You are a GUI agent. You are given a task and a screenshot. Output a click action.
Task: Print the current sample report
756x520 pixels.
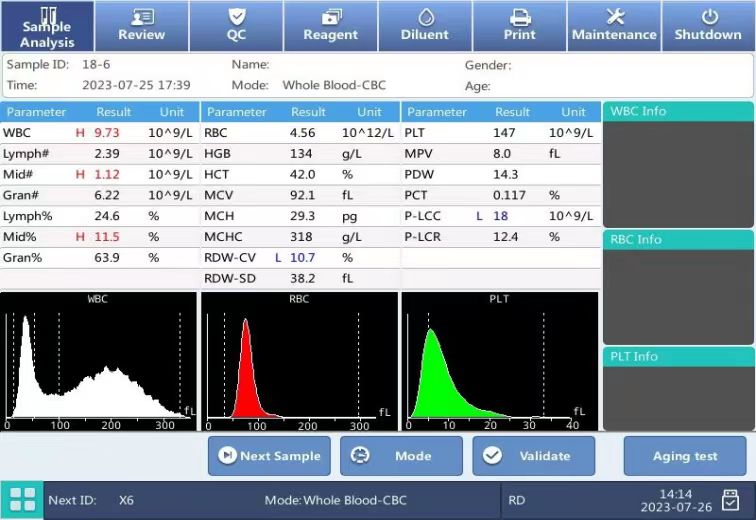click(519, 27)
